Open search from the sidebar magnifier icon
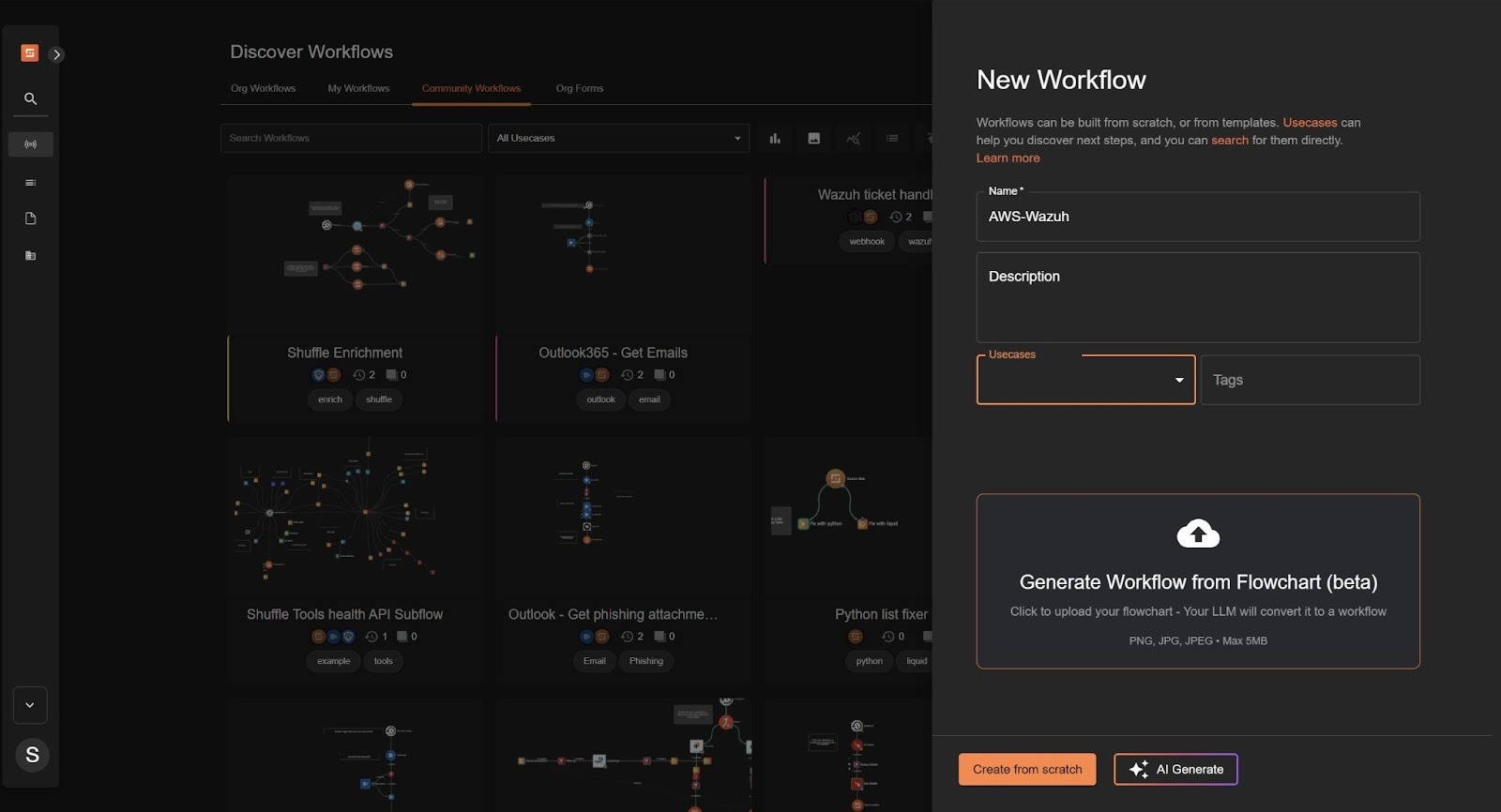The width and height of the screenshot is (1501, 812). (x=30, y=98)
